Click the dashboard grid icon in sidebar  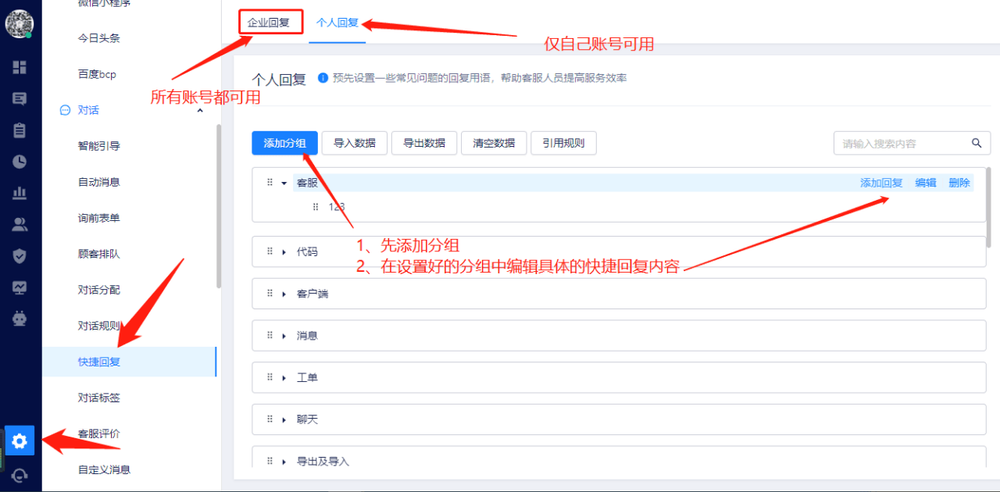point(19,67)
